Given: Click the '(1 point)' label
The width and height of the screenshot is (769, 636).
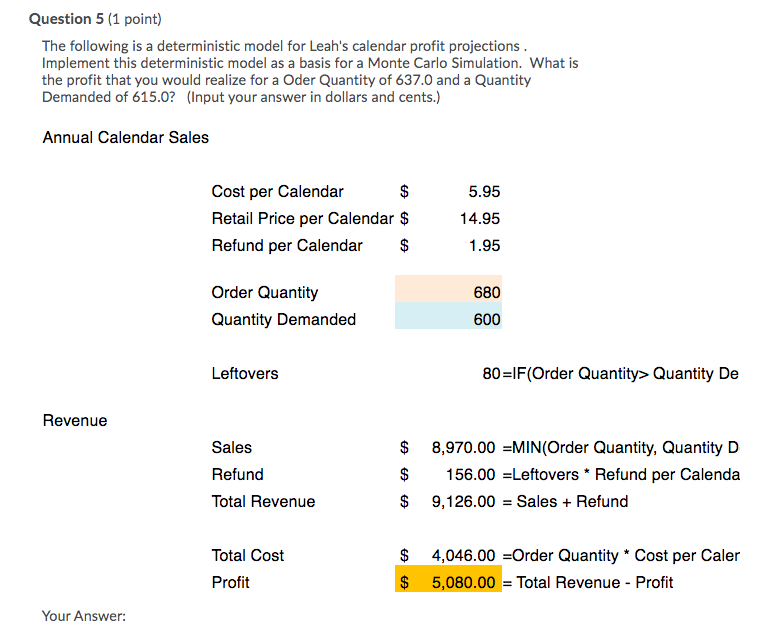Looking at the screenshot, I should (x=134, y=19).
